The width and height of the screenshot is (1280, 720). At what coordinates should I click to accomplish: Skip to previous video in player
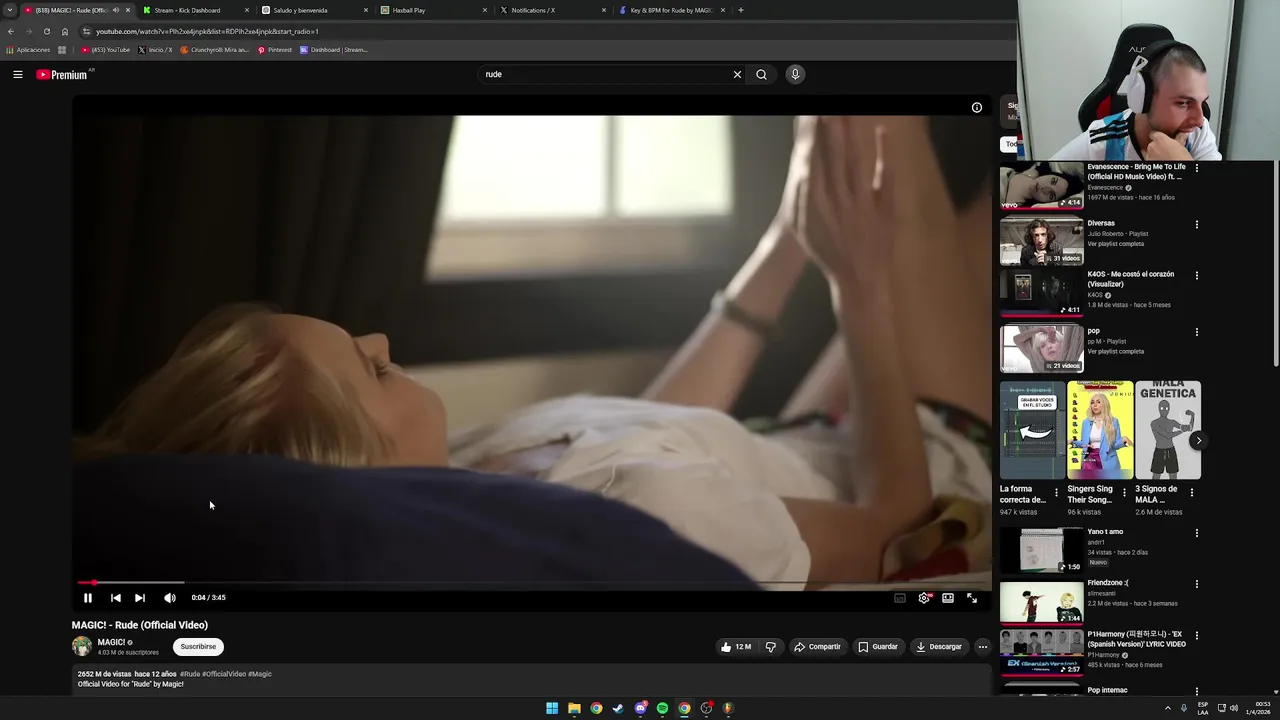point(116,598)
